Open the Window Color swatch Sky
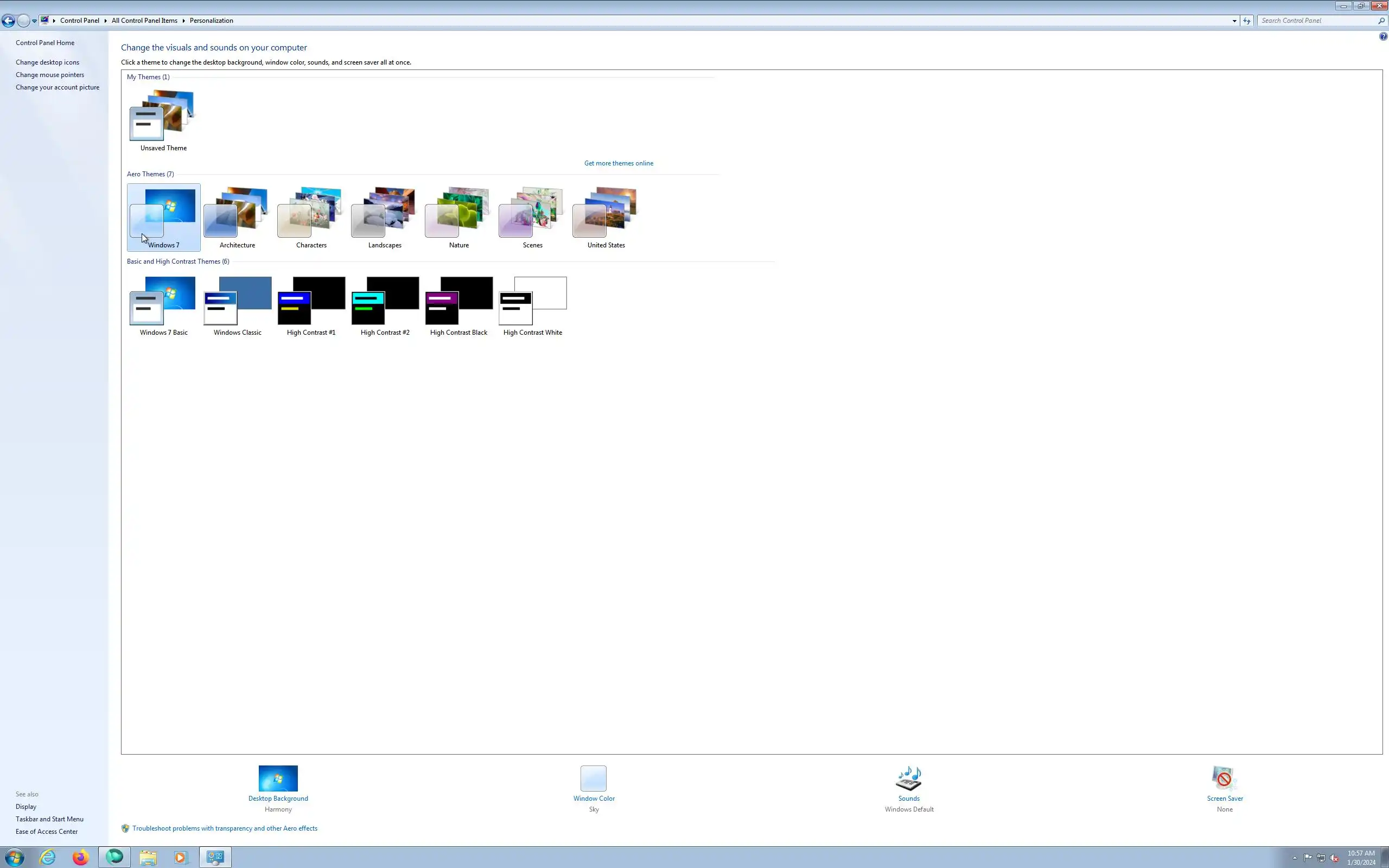 point(593,778)
